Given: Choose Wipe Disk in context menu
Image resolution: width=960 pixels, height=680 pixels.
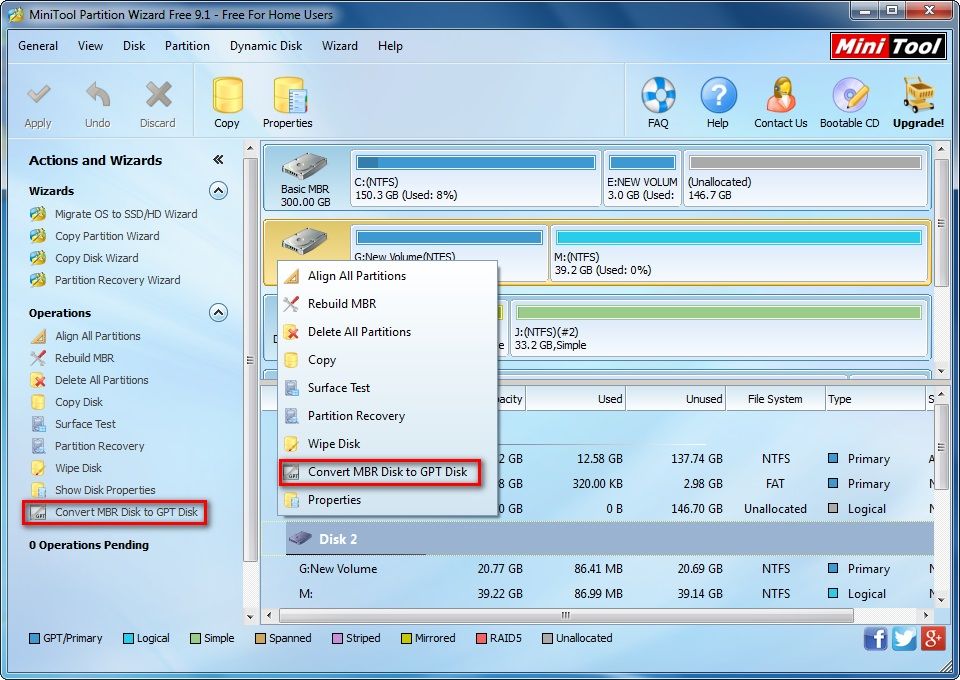Looking at the screenshot, I should pyautogui.click(x=388, y=444).
